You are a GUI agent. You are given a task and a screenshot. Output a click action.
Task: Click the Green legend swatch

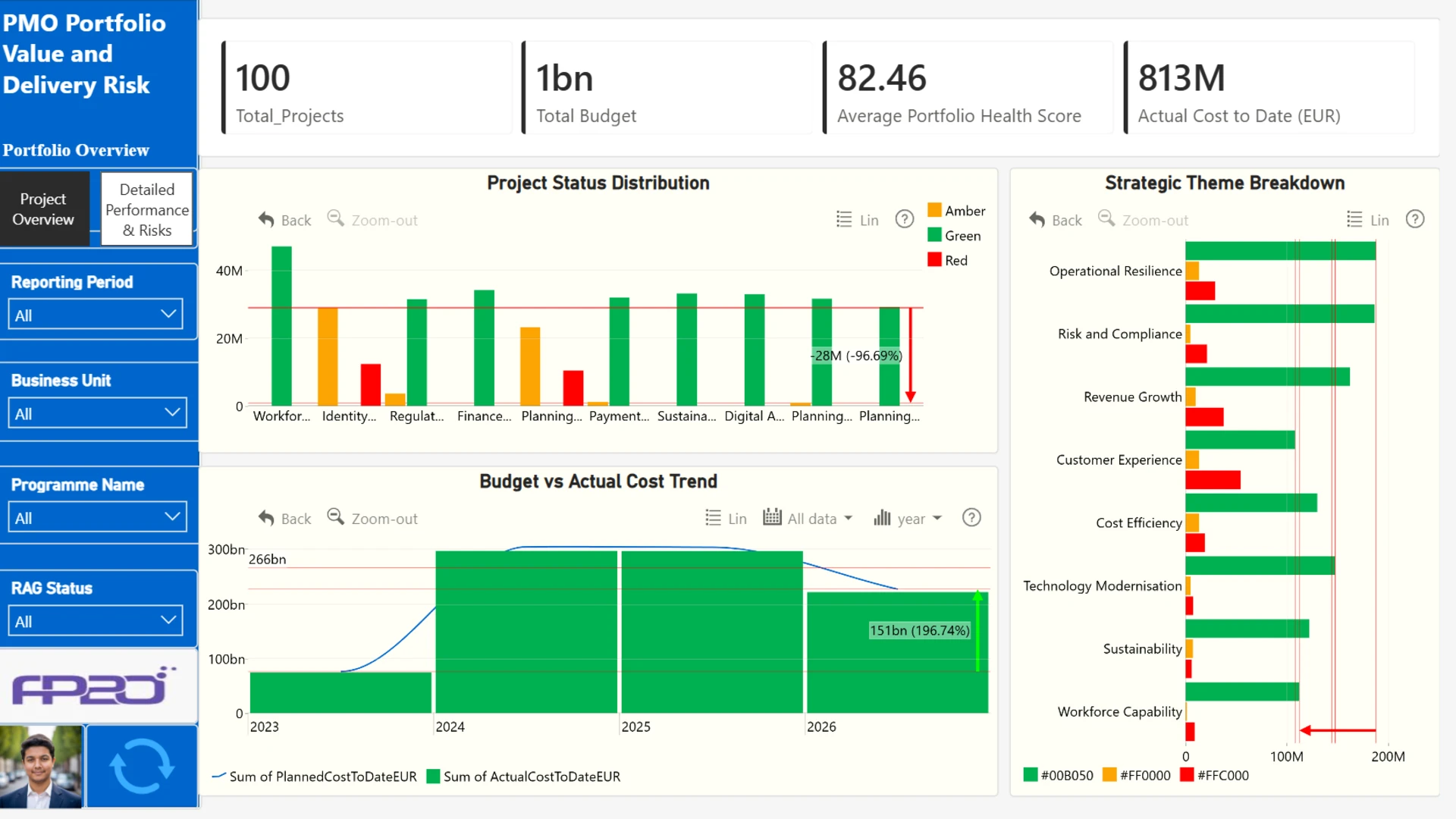(x=934, y=235)
